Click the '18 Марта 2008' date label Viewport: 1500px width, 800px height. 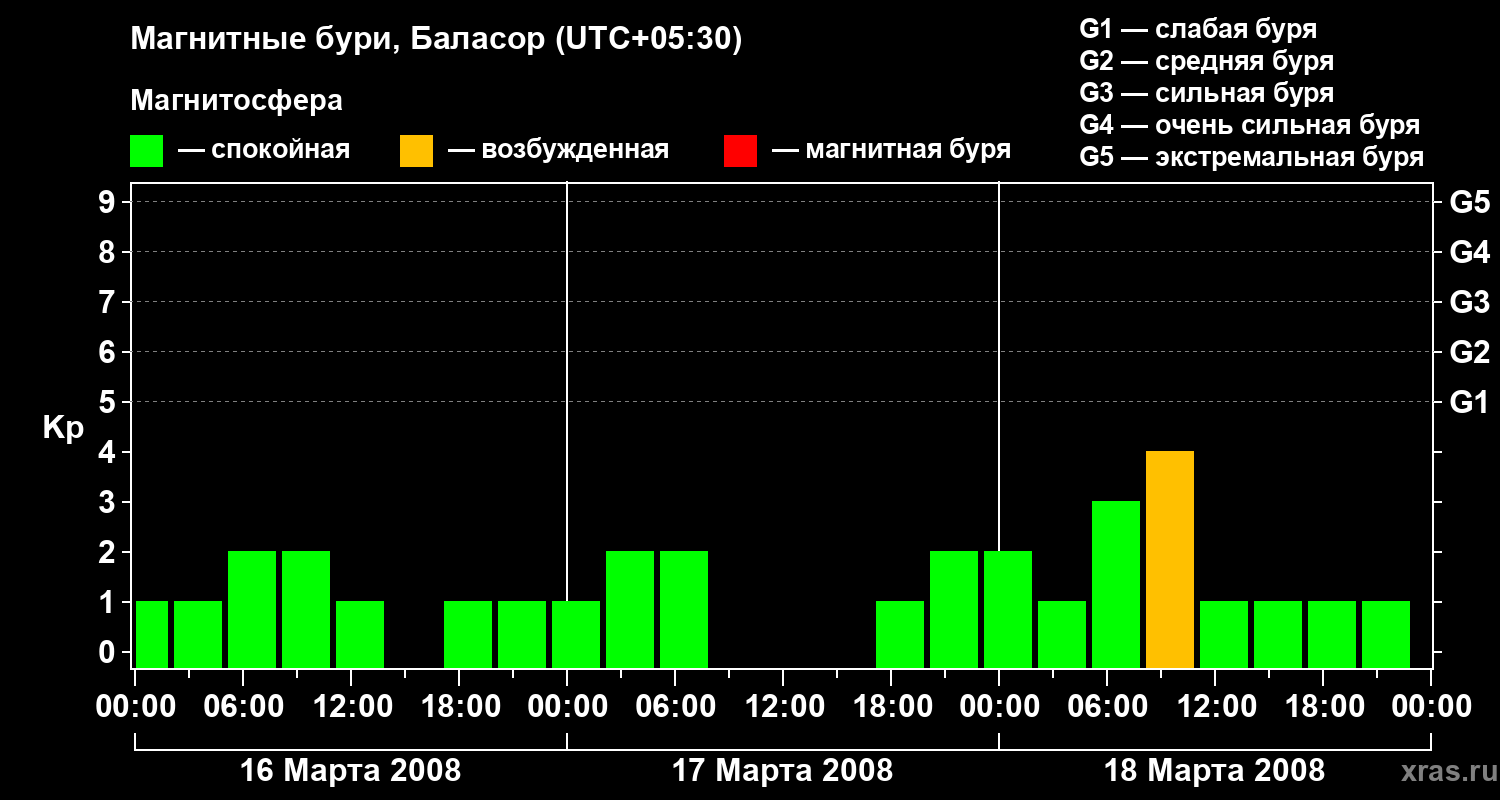coord(1215,771)
